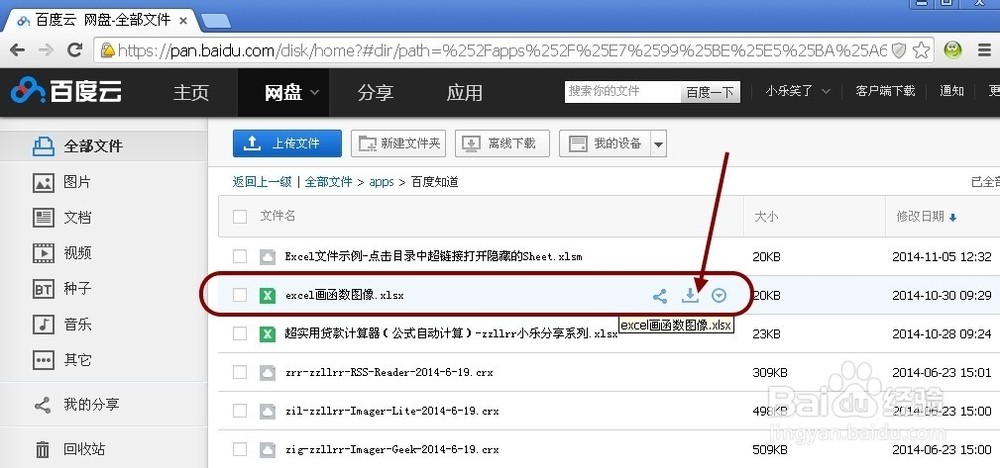The width and height of the screenshot is (1000, 468).
Task: Open 通知 in top bar
Action: [x=952, y=91]
